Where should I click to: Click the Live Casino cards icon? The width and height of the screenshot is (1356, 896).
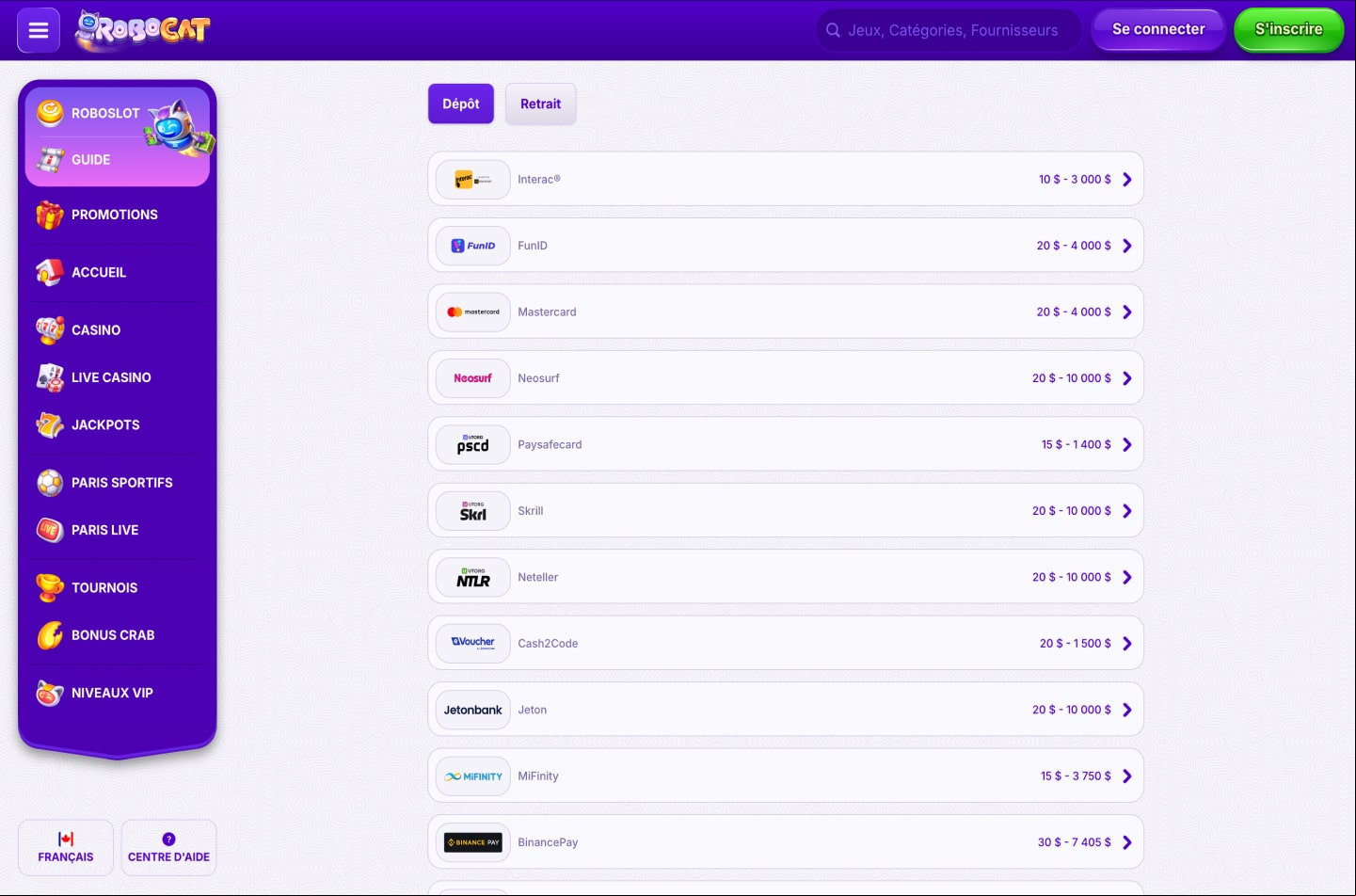click(50, 377)
